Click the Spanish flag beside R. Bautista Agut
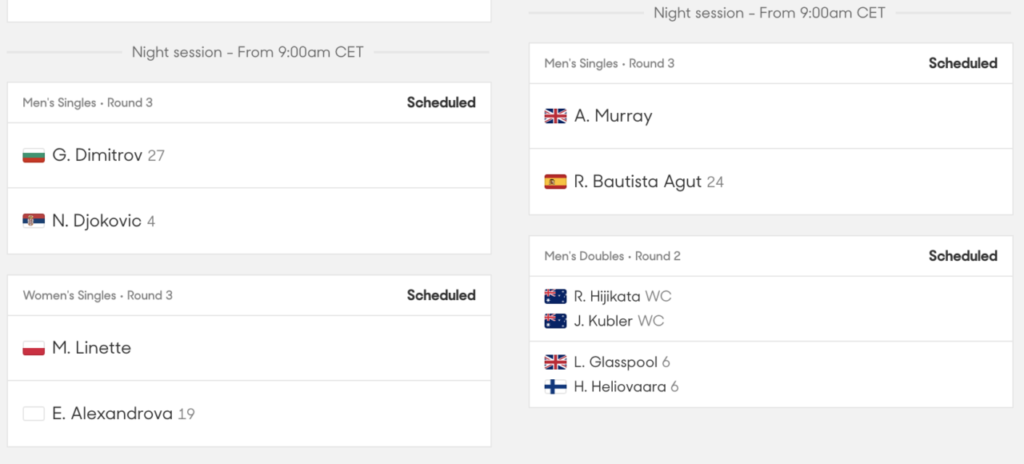Image resolution: width=1024 pixels, height=464 pixels. (555, 182)
